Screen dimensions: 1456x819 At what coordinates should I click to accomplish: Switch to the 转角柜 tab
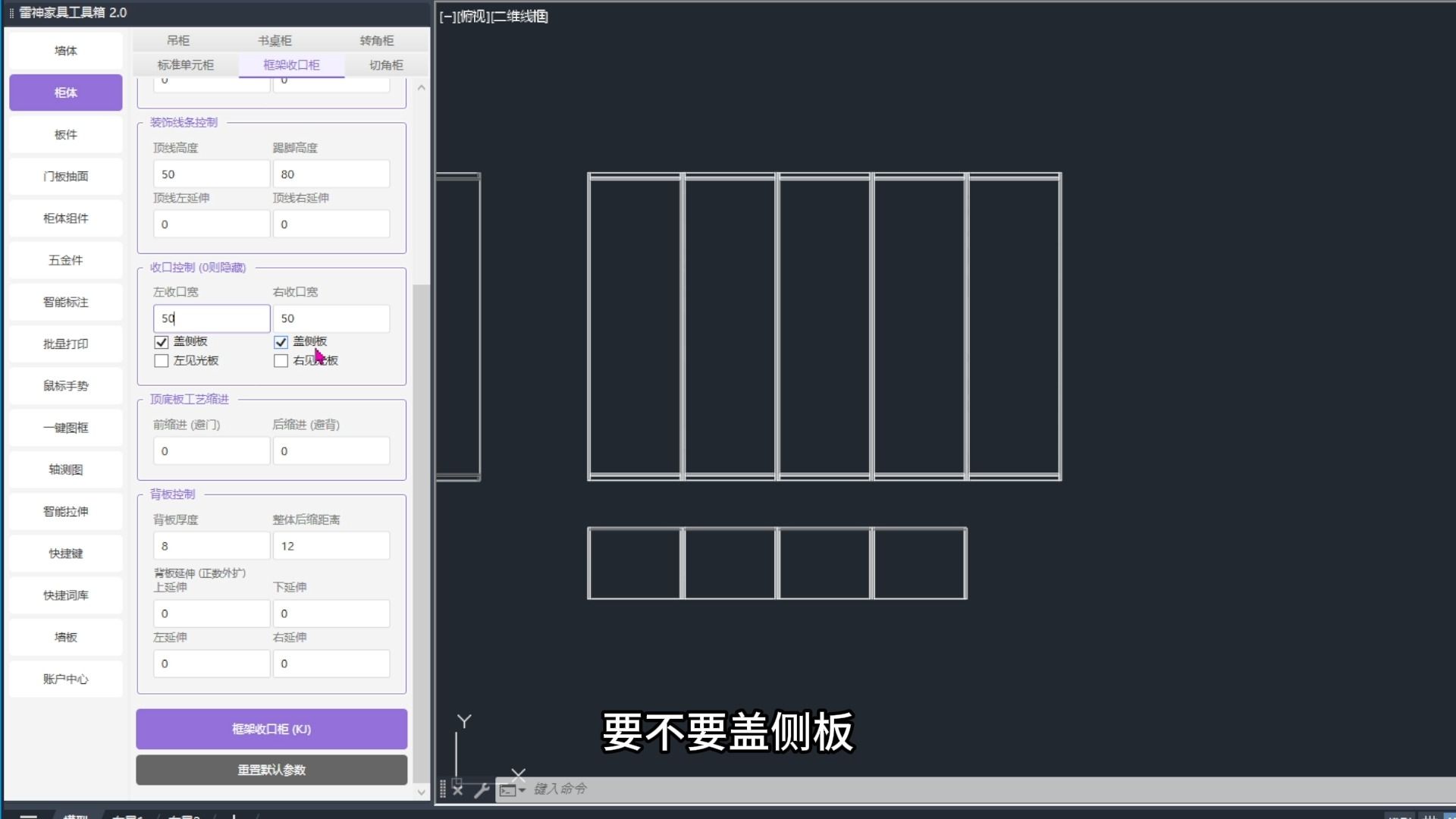pos(377,41)
